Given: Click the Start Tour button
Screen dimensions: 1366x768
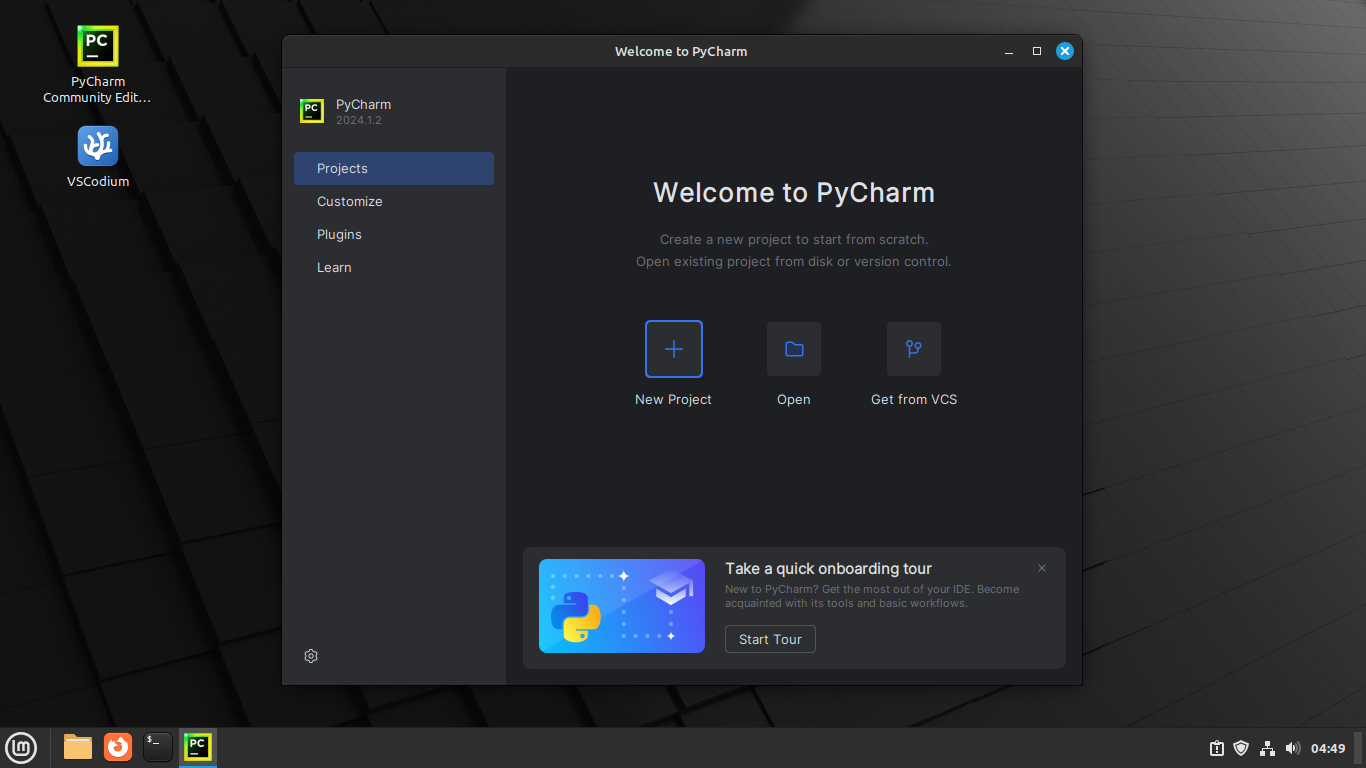Looking at the screenshot, I should (x=770, y=639).
